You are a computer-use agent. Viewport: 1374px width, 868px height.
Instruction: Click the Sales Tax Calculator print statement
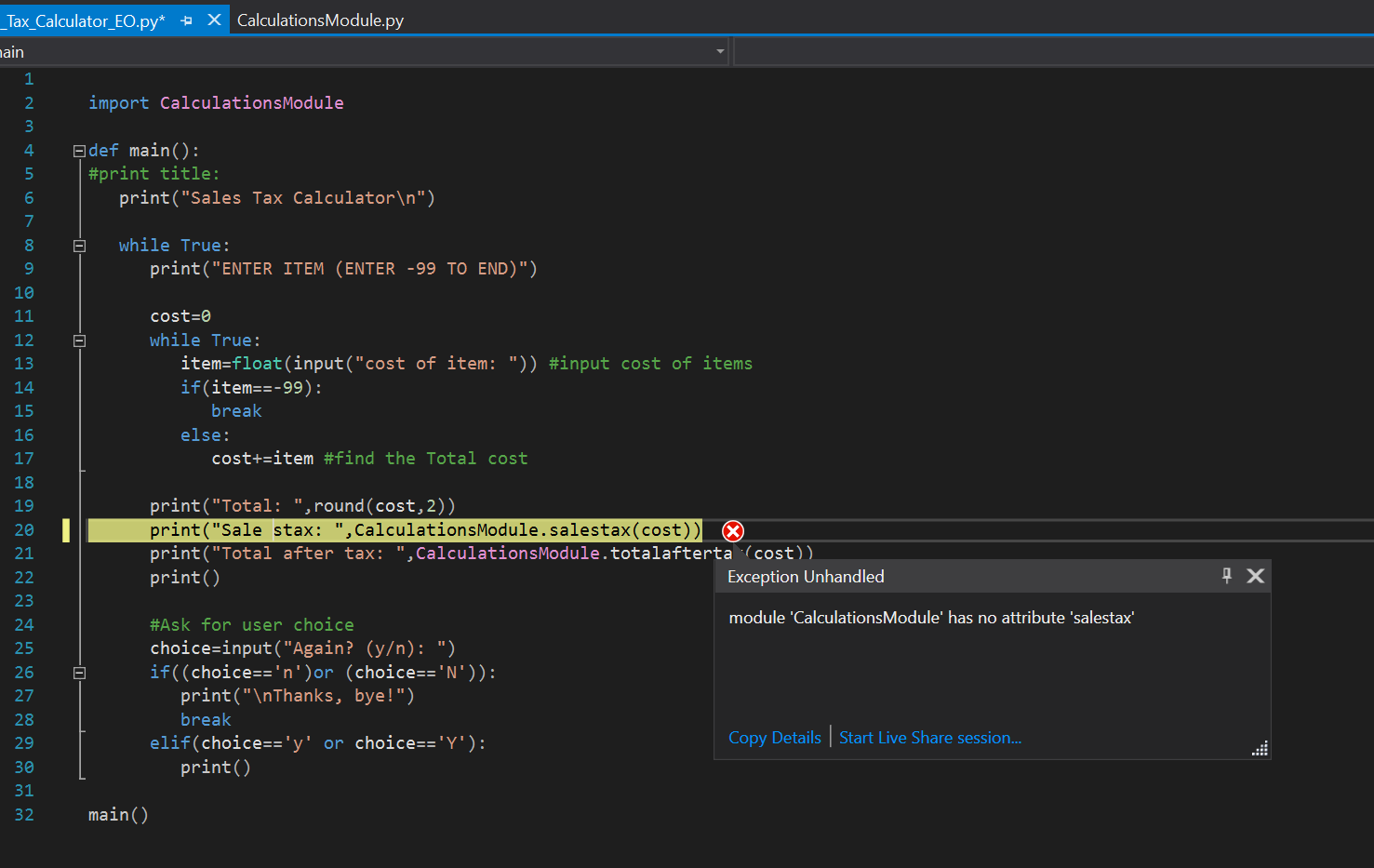pos(277,198)
